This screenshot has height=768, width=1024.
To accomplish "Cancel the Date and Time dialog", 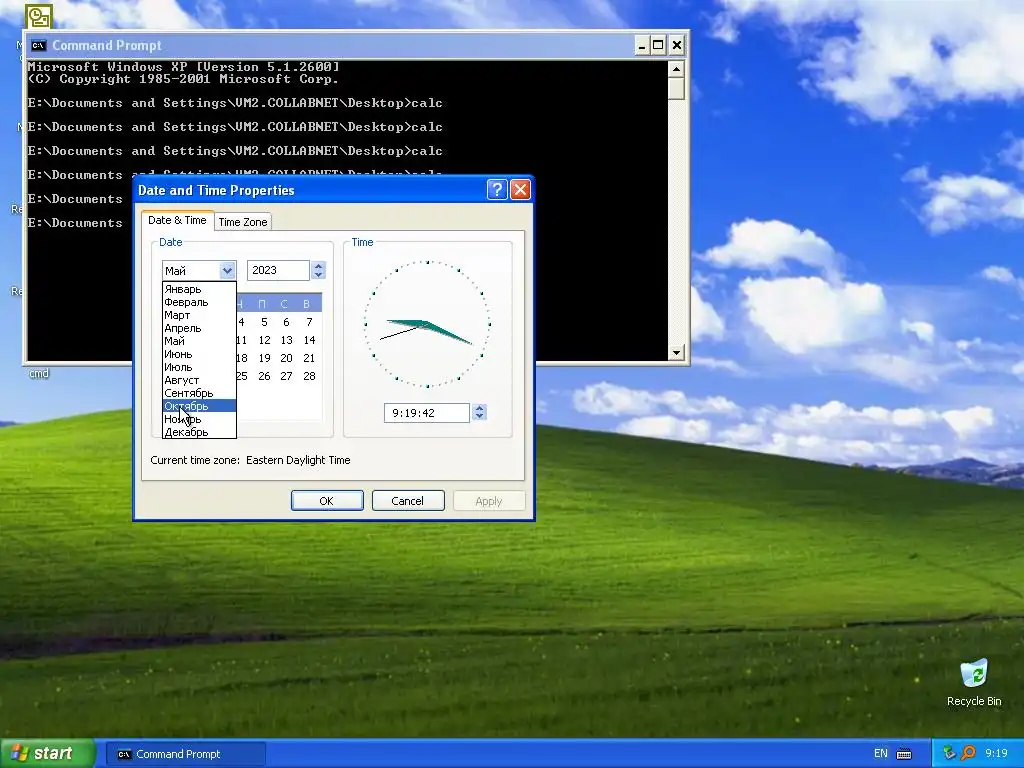I will point(408,501).
